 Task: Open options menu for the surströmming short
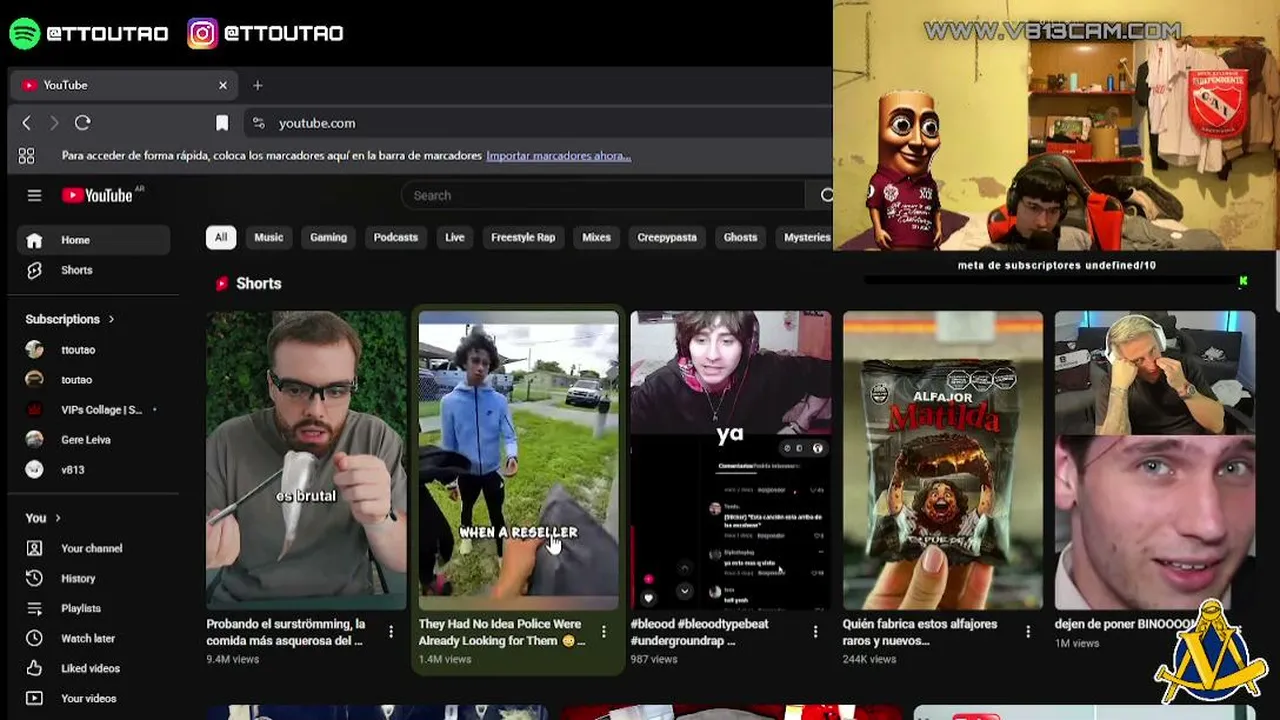point(391,632)
